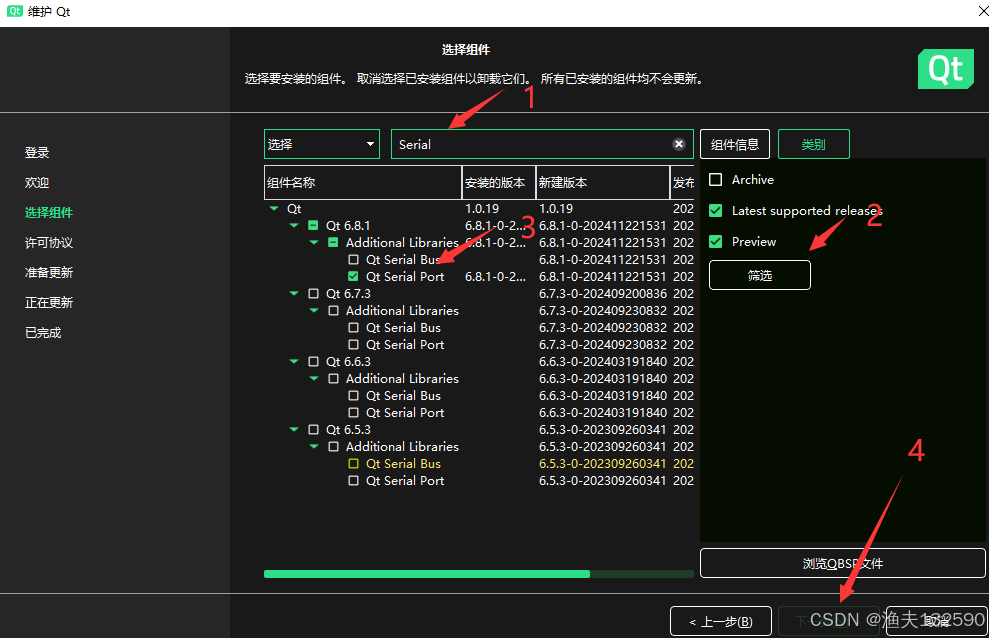Click the 已完成 step

pyautogui.click(x=43, y=332)
